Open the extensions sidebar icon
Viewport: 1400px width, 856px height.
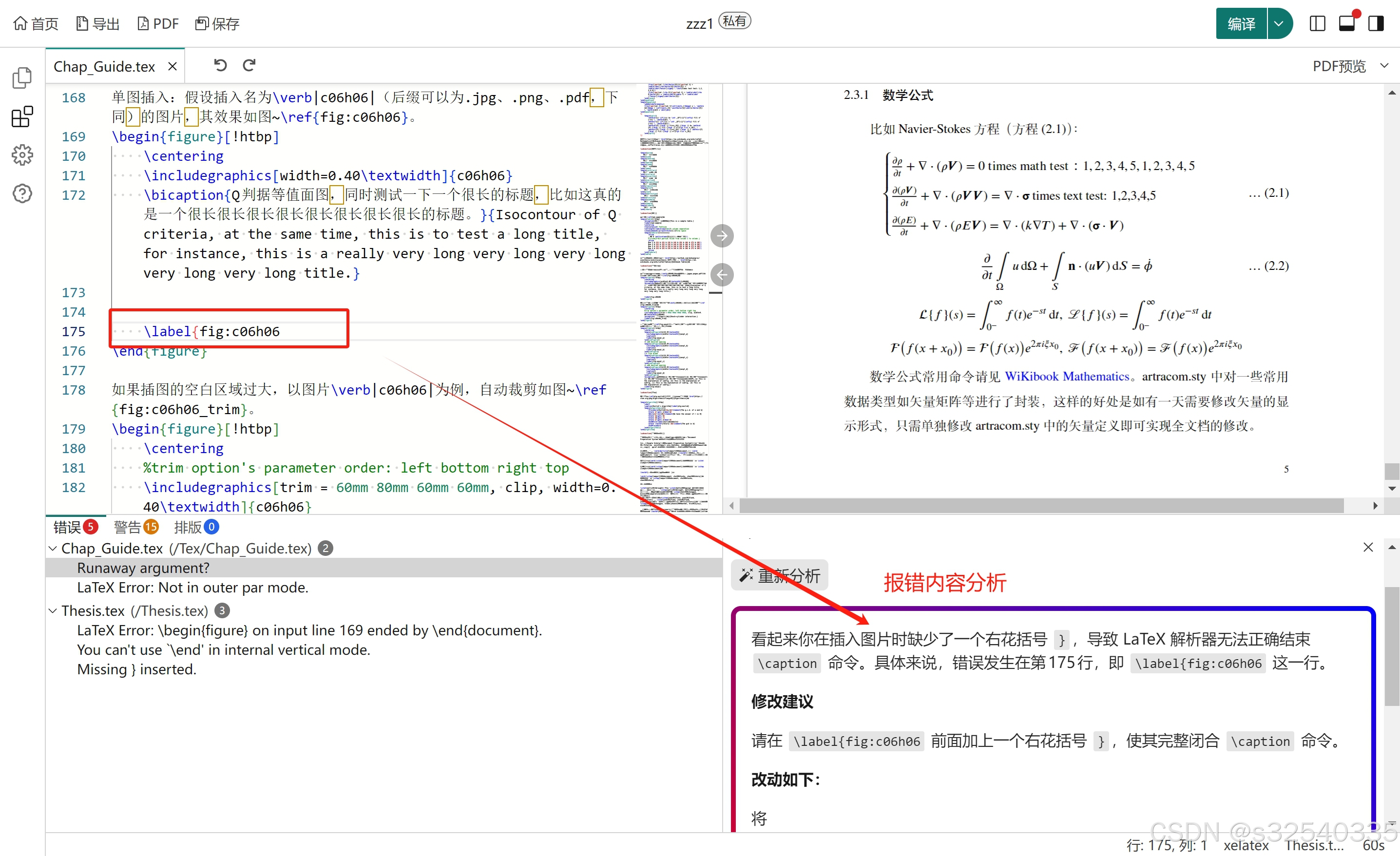tap(22, 116)
